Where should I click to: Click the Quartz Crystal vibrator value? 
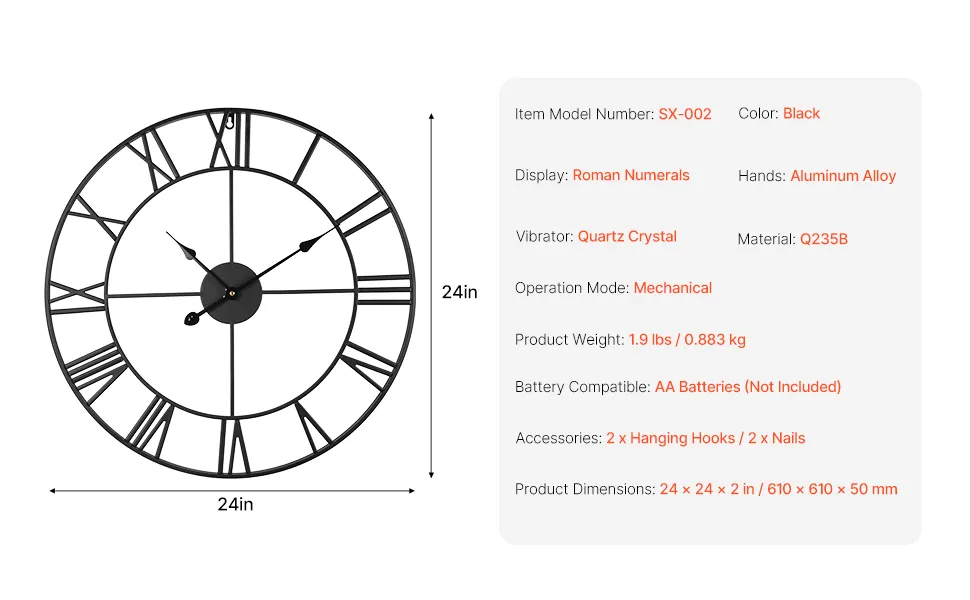click(627, 237)
